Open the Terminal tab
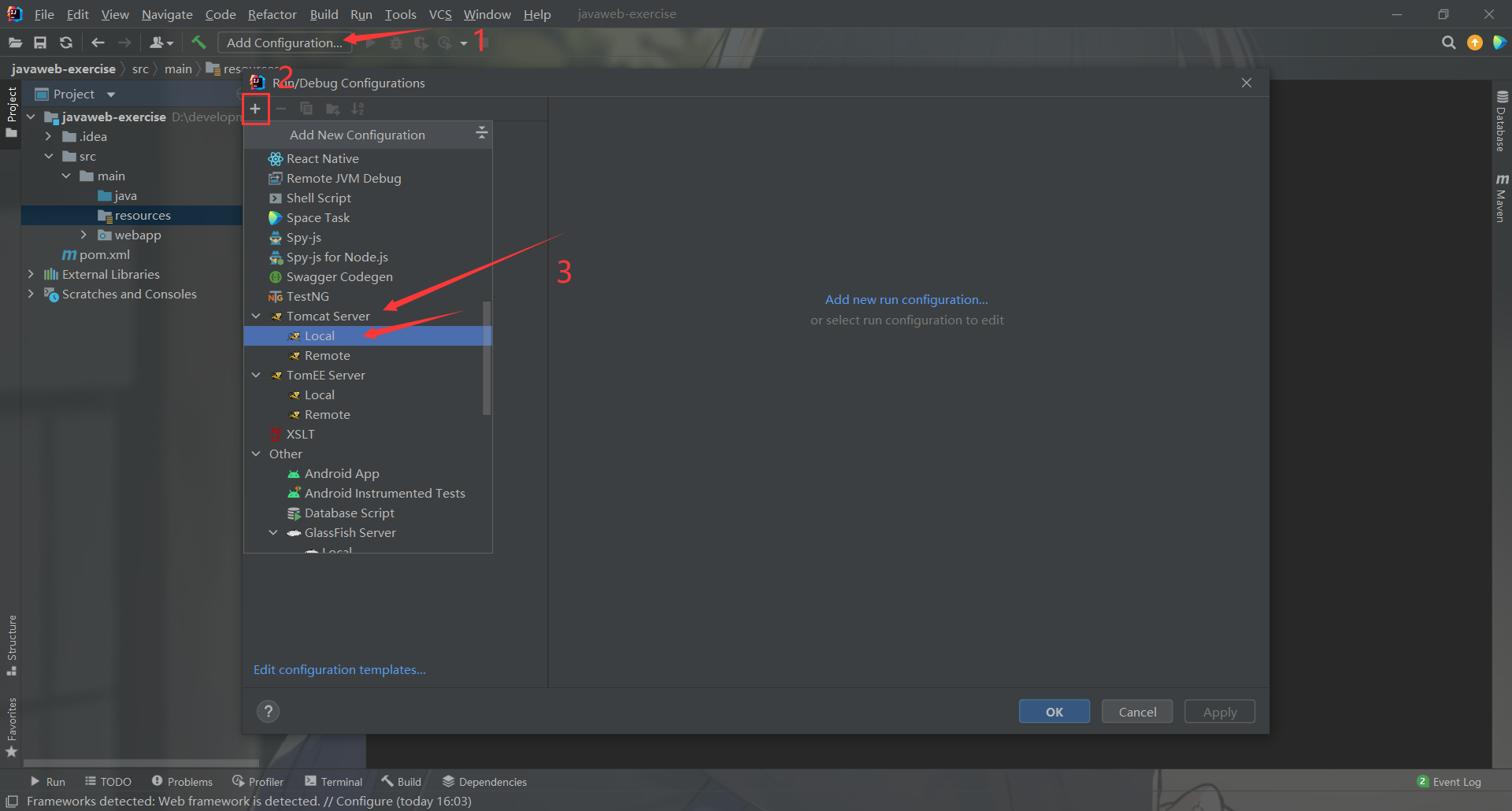Viewport: 1512px width, 811px height. (334, 782)
